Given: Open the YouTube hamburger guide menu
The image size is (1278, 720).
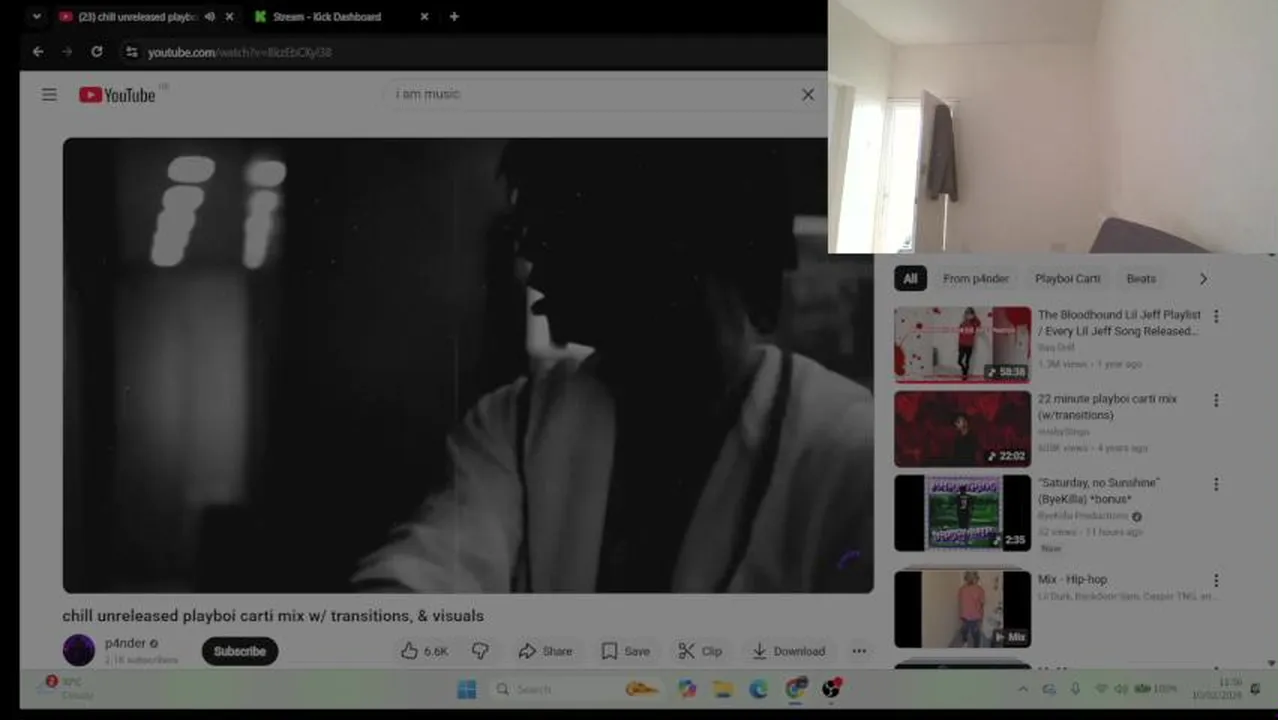Looking at the screenshot, I should [49, 95].
